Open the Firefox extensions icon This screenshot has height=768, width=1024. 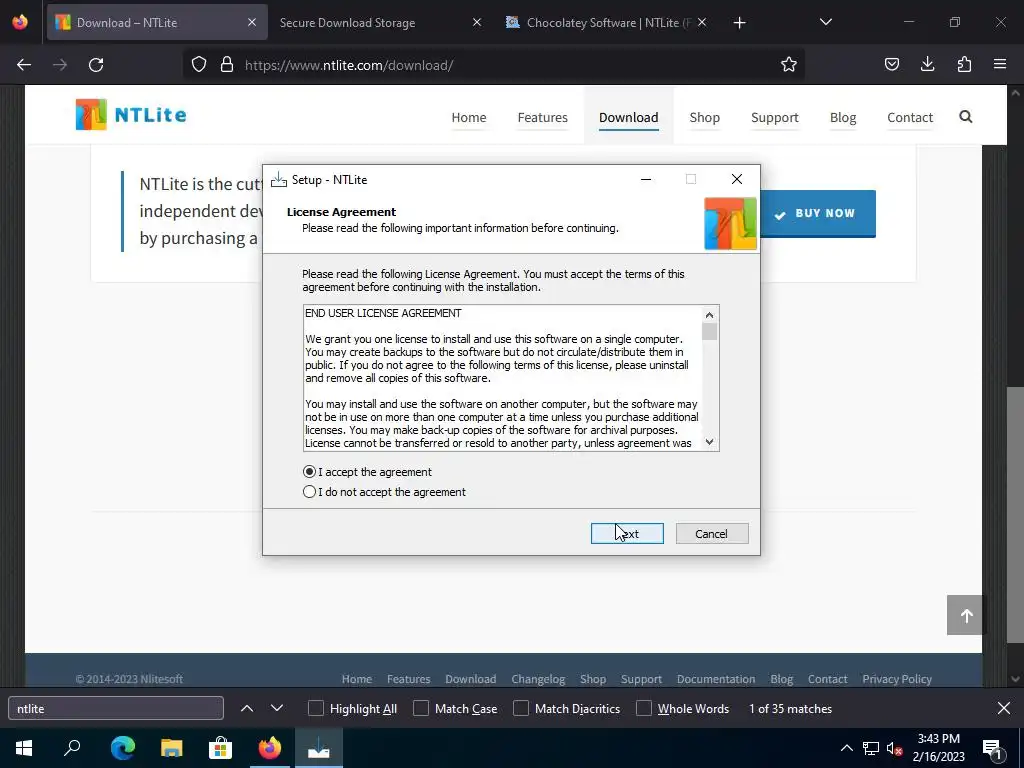pos(964,65)
